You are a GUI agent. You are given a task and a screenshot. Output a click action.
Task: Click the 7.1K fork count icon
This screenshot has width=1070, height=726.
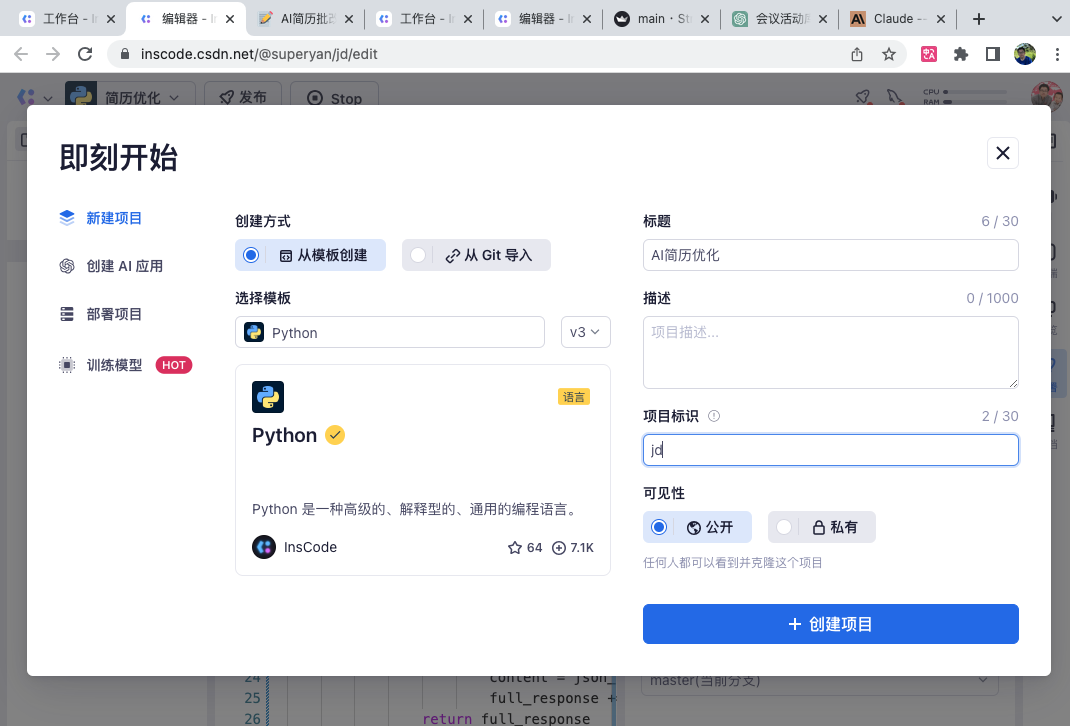pyautogui.click(x=559, y=548)
